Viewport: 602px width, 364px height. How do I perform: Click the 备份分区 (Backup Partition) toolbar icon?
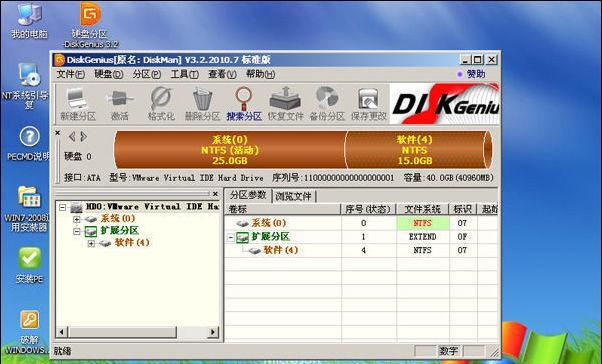[327, 104]
